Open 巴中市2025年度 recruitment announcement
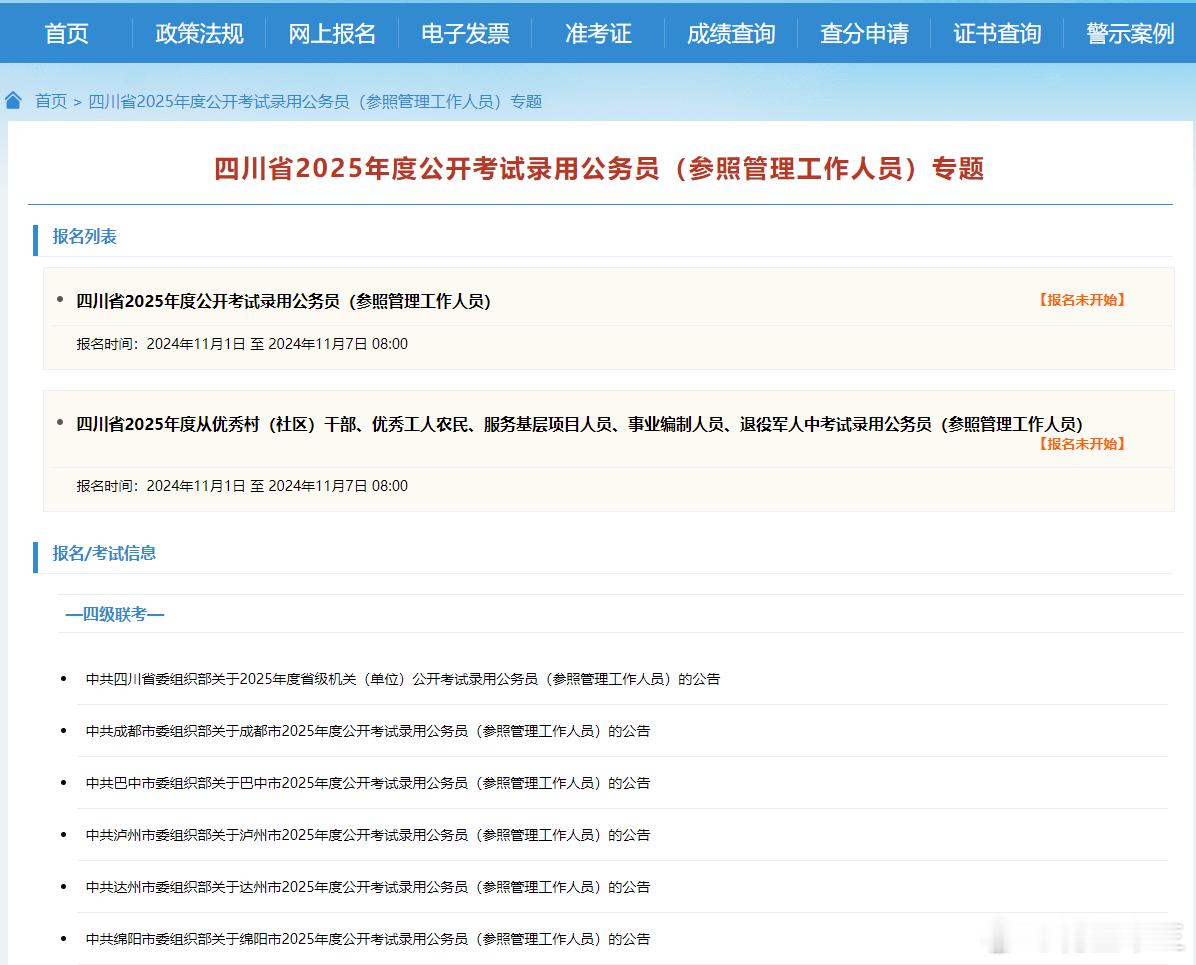 (368, 783)
